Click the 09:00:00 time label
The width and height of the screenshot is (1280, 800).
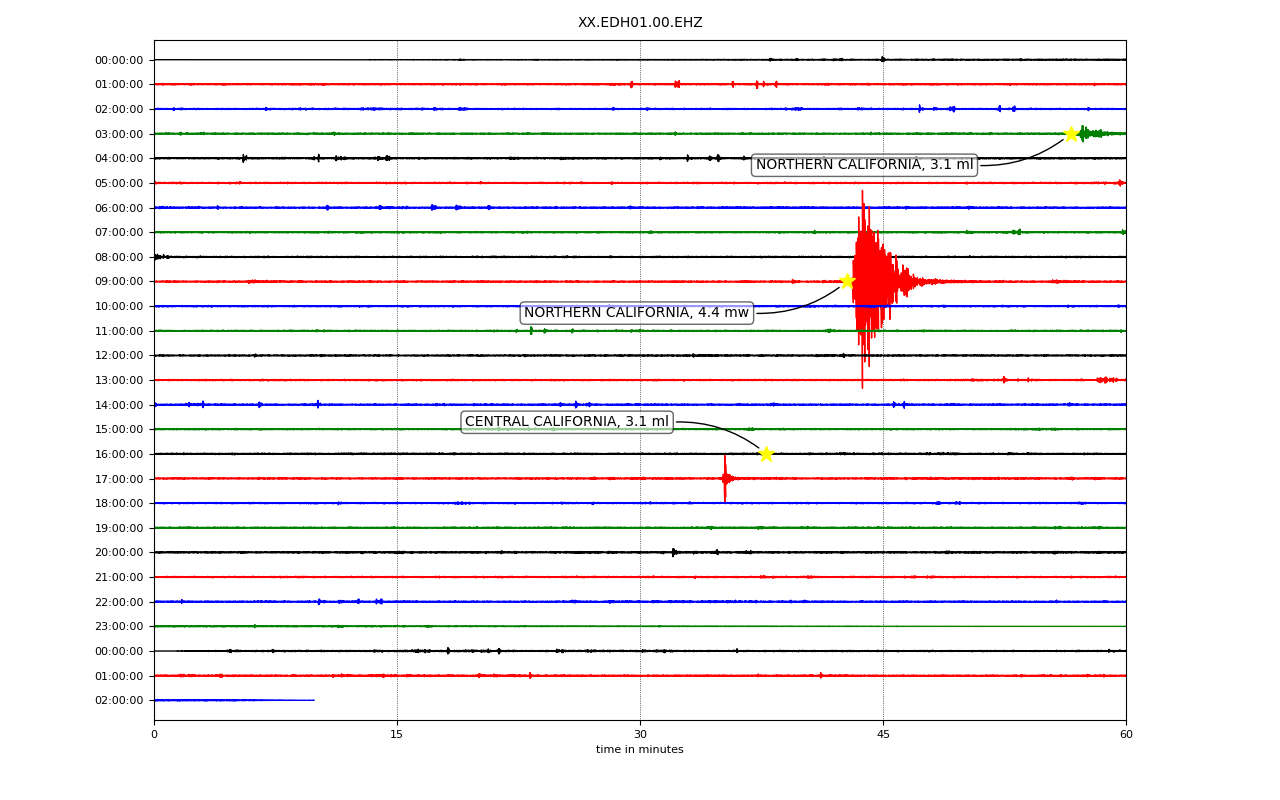119,282
